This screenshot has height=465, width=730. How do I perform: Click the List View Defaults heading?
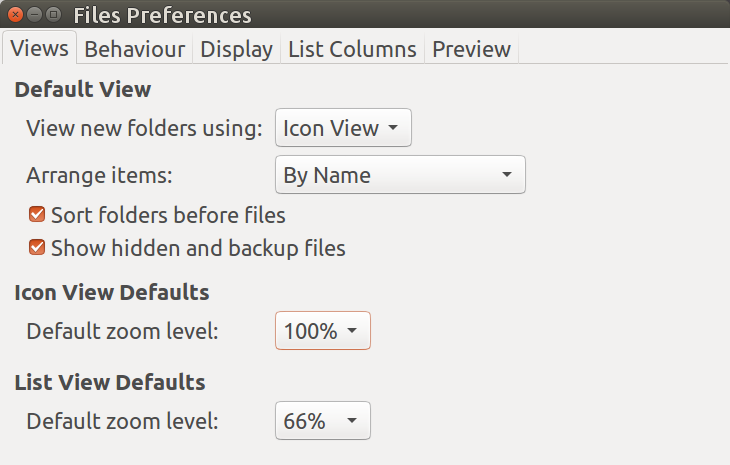[110, 382]
